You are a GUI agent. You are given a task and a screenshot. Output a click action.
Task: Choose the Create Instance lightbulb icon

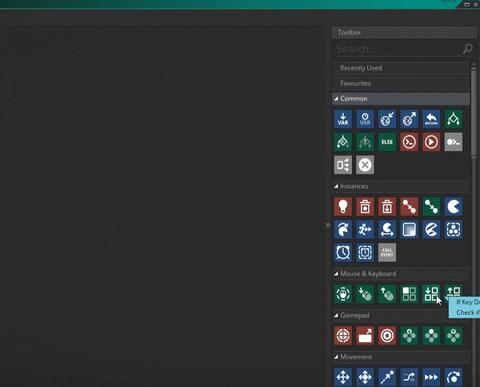pos(343,207)
